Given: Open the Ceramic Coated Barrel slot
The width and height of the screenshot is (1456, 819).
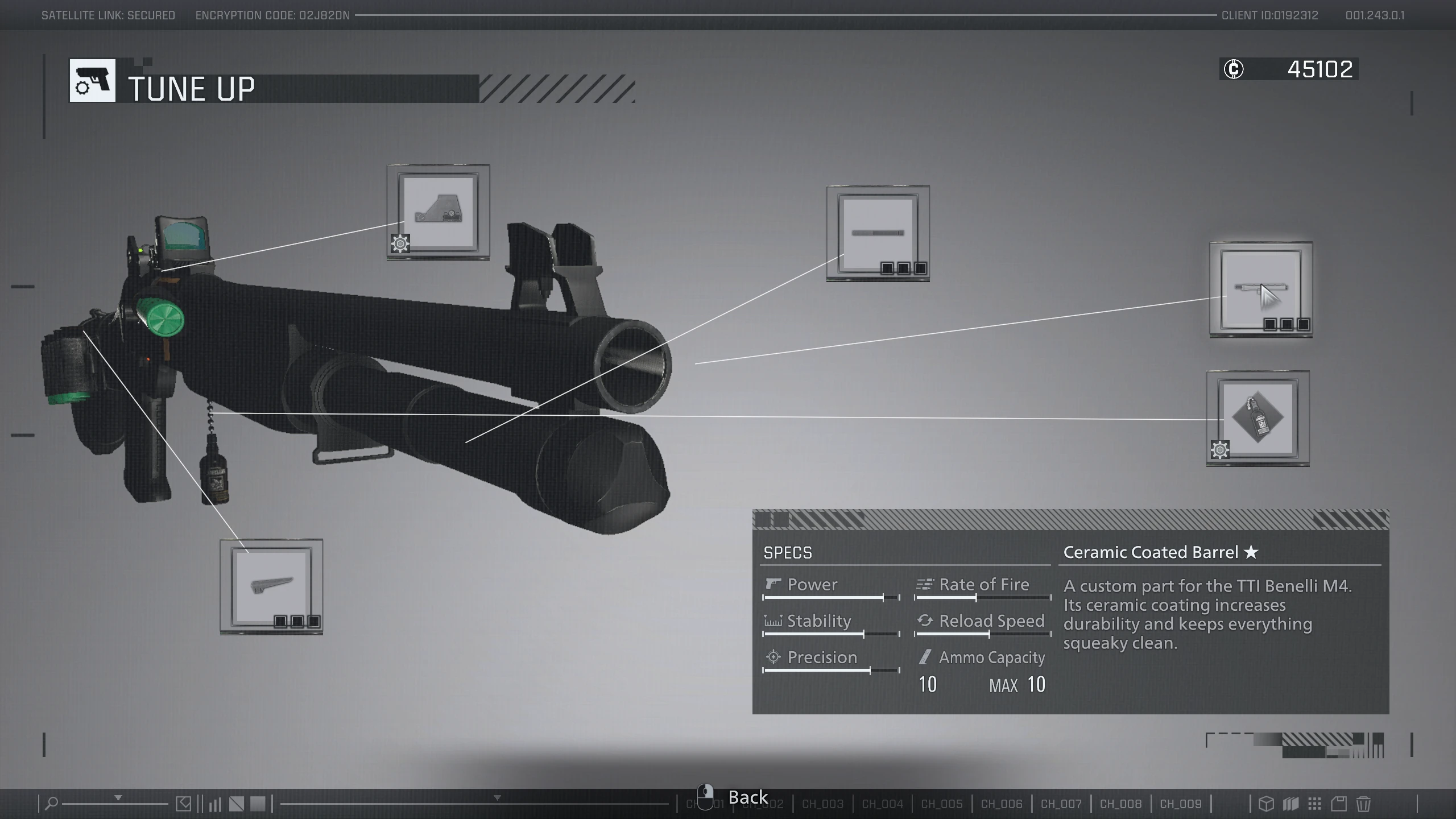Looking at the screenshot, I should pos(1260,289).
